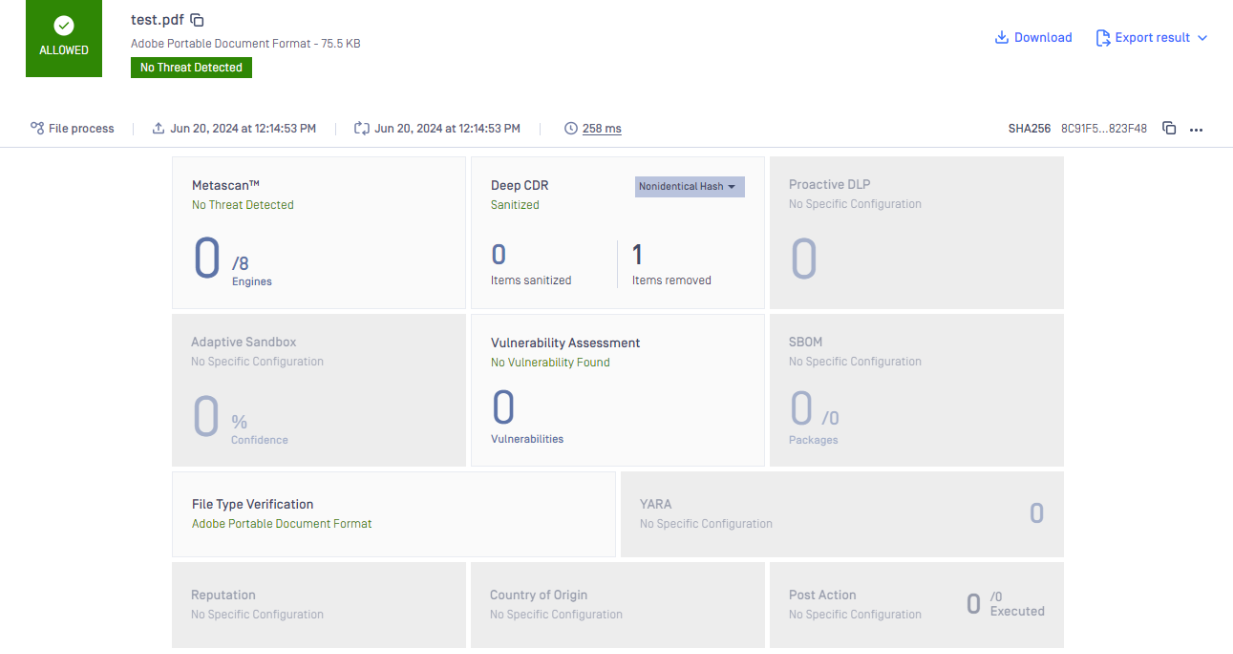Open the Vulnerability Assessment card
Image resolution: width=1233 pixels, height=654 pixels.
click(617, 390)
